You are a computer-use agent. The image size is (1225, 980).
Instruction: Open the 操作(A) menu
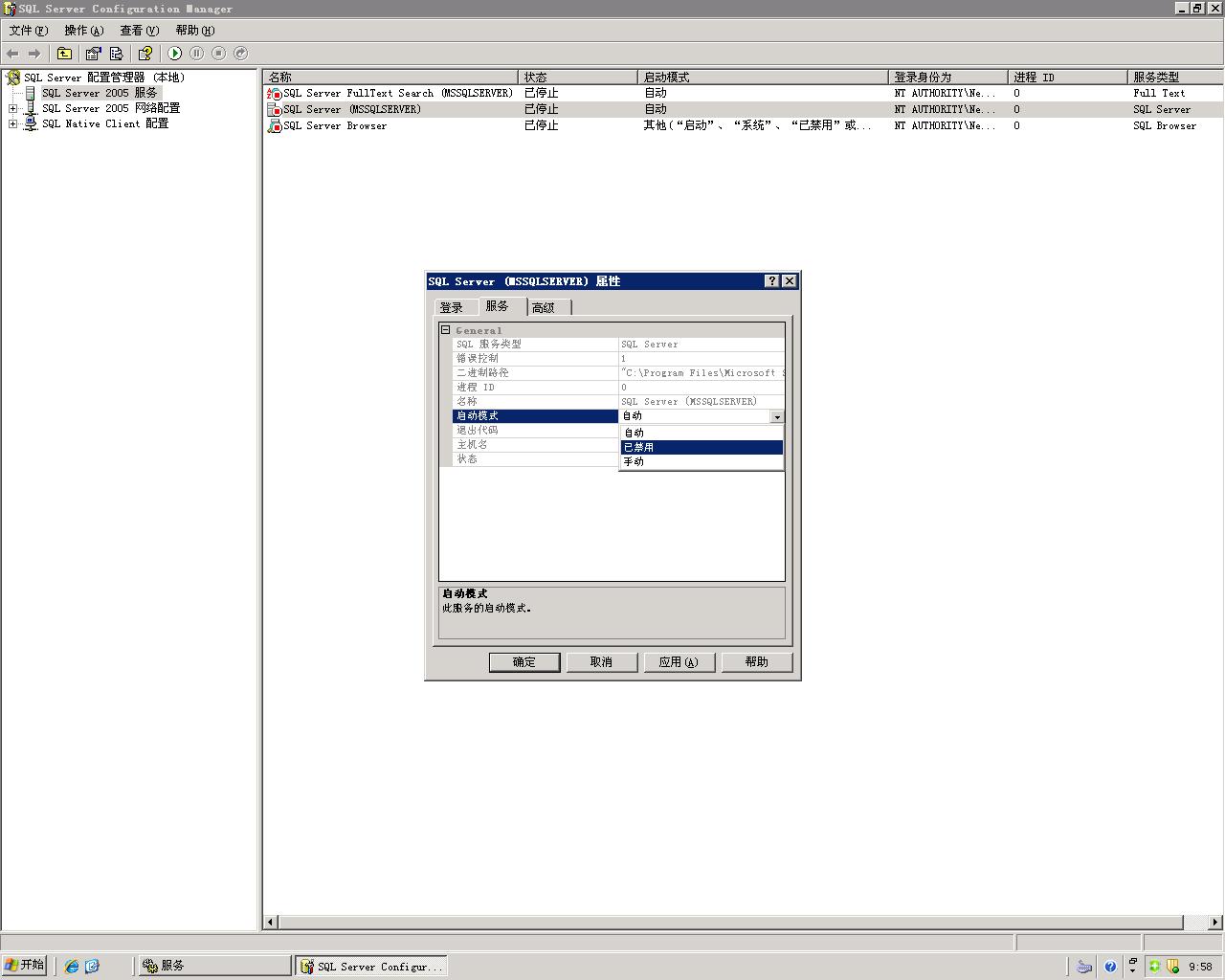[x=83, y=31]
